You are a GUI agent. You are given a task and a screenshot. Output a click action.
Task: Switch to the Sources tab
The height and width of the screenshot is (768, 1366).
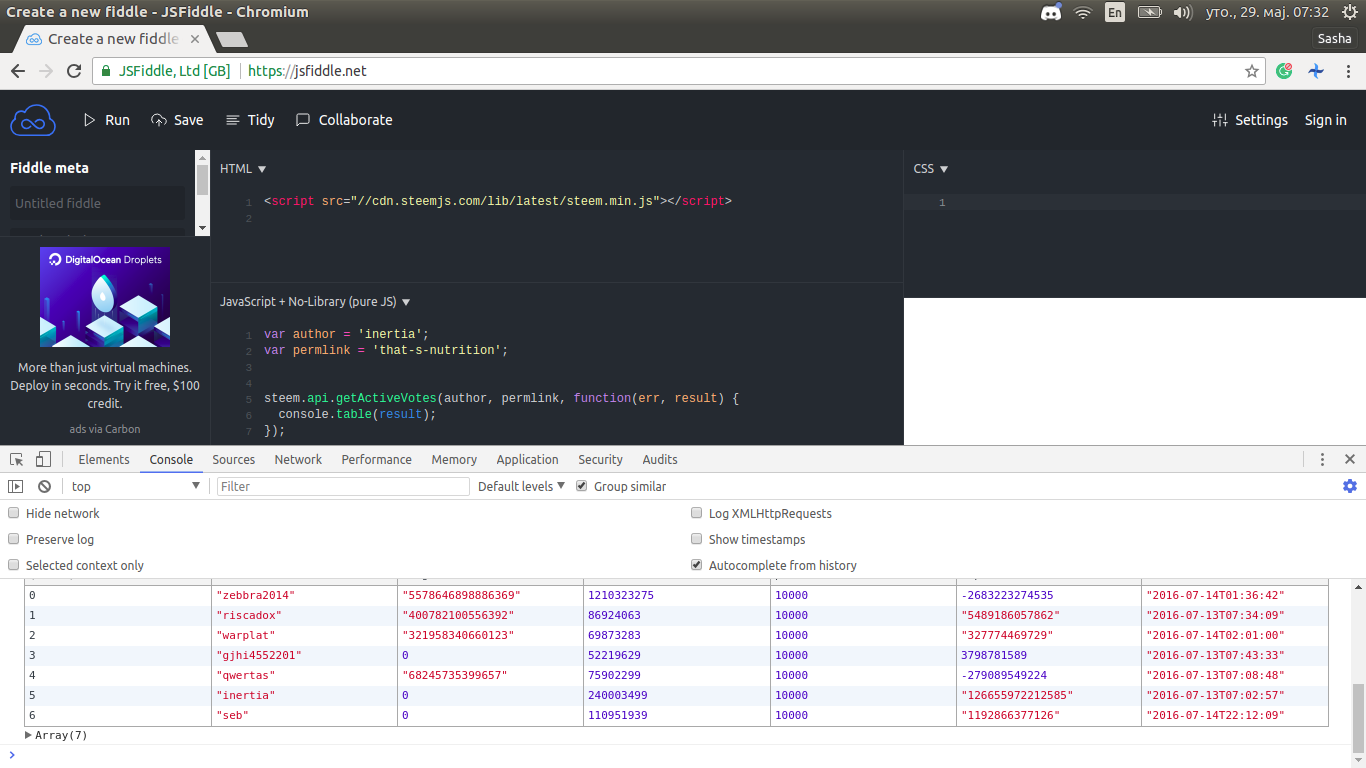coord(233,459)
